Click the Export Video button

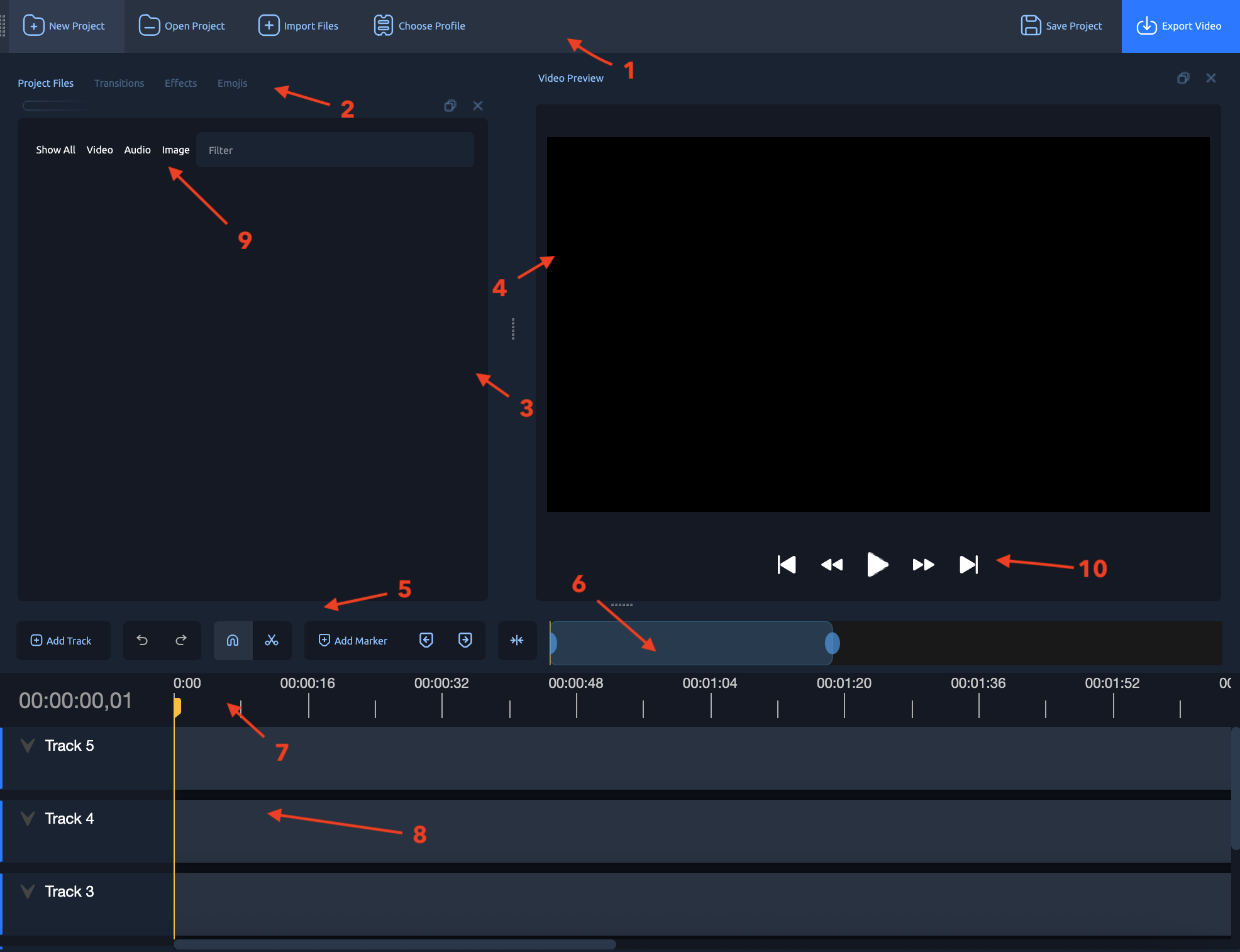[1180, 26]
